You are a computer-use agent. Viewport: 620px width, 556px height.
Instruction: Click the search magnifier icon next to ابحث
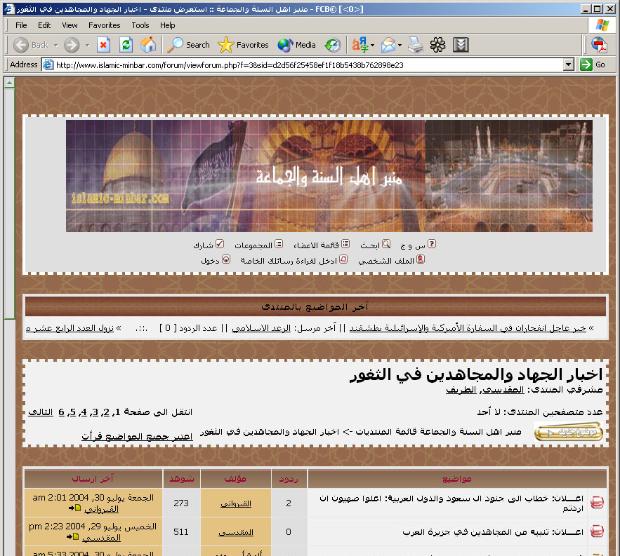coord(386,244)
